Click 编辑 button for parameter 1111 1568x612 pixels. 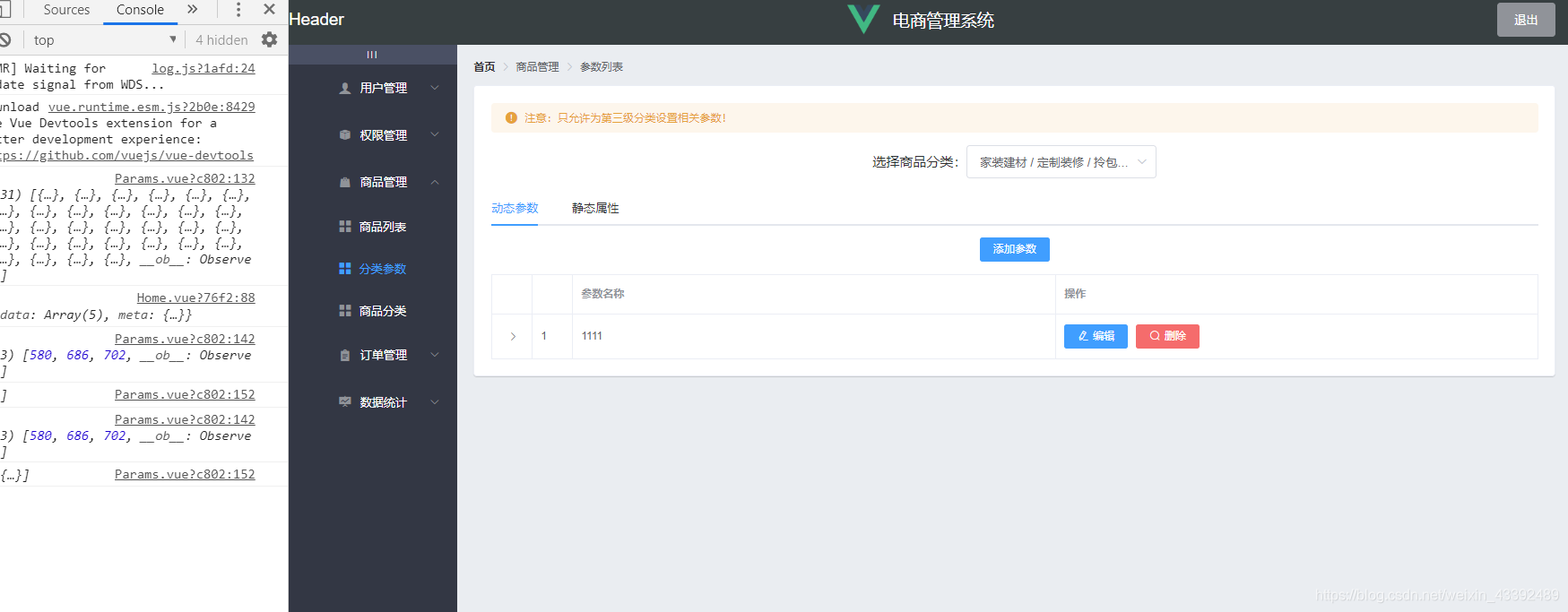pos(1096,336)
